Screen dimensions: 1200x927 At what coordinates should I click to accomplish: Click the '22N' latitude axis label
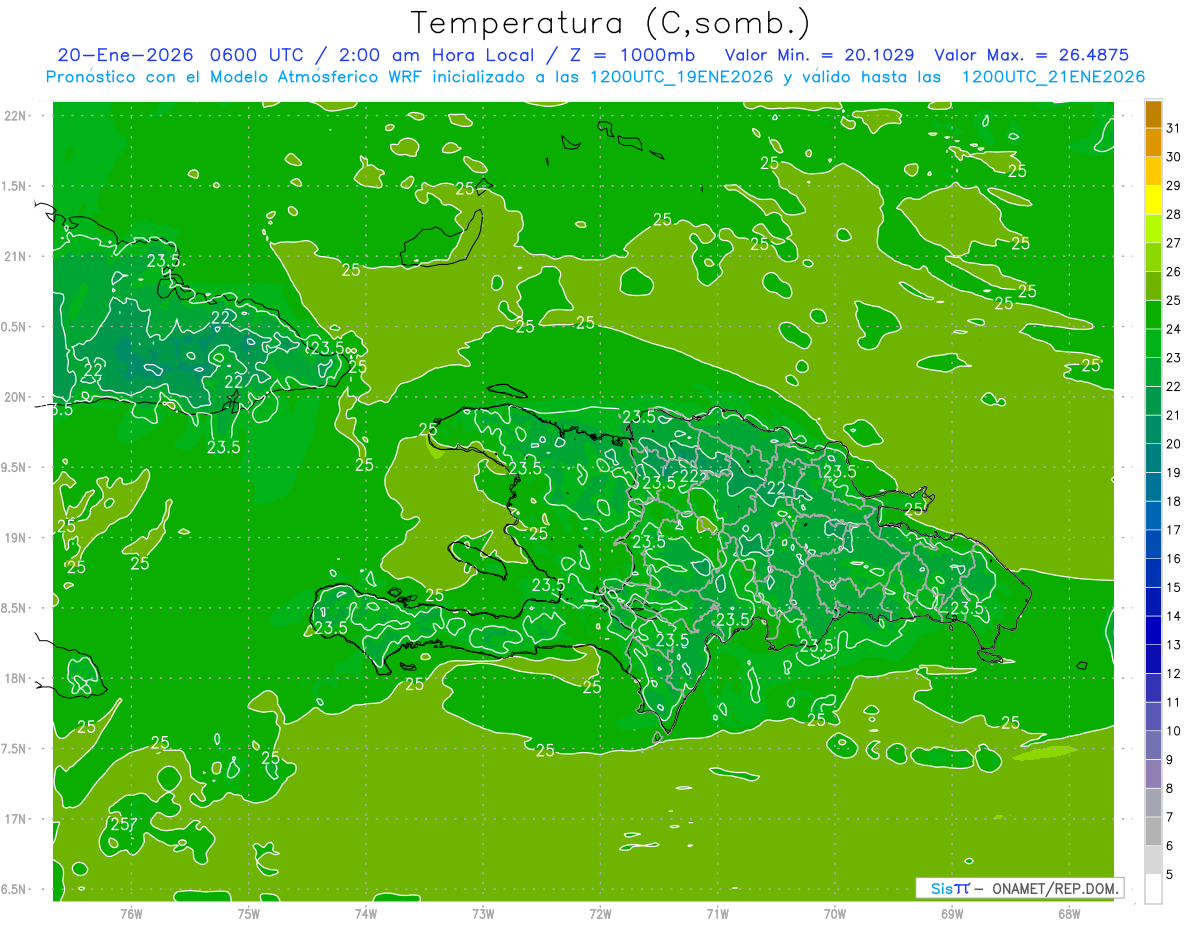click(x=14, y=116)
